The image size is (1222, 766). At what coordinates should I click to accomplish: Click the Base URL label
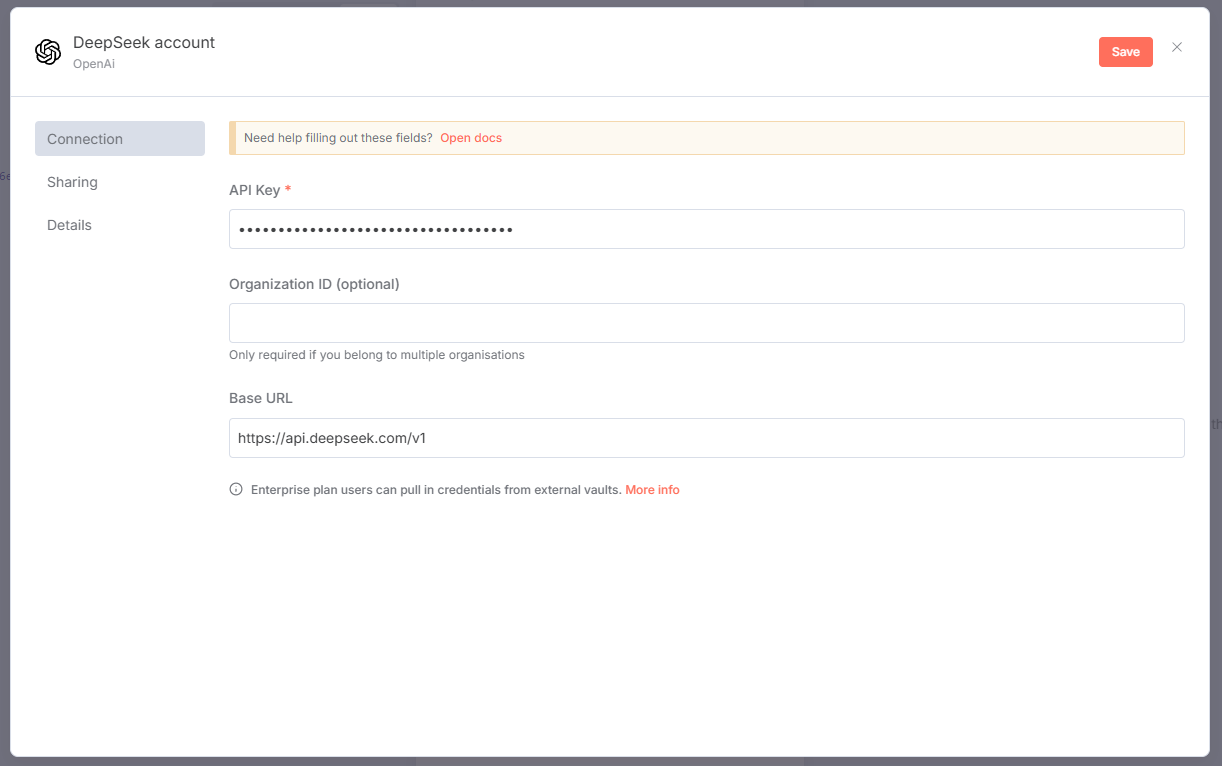click(x=261, y=398)
